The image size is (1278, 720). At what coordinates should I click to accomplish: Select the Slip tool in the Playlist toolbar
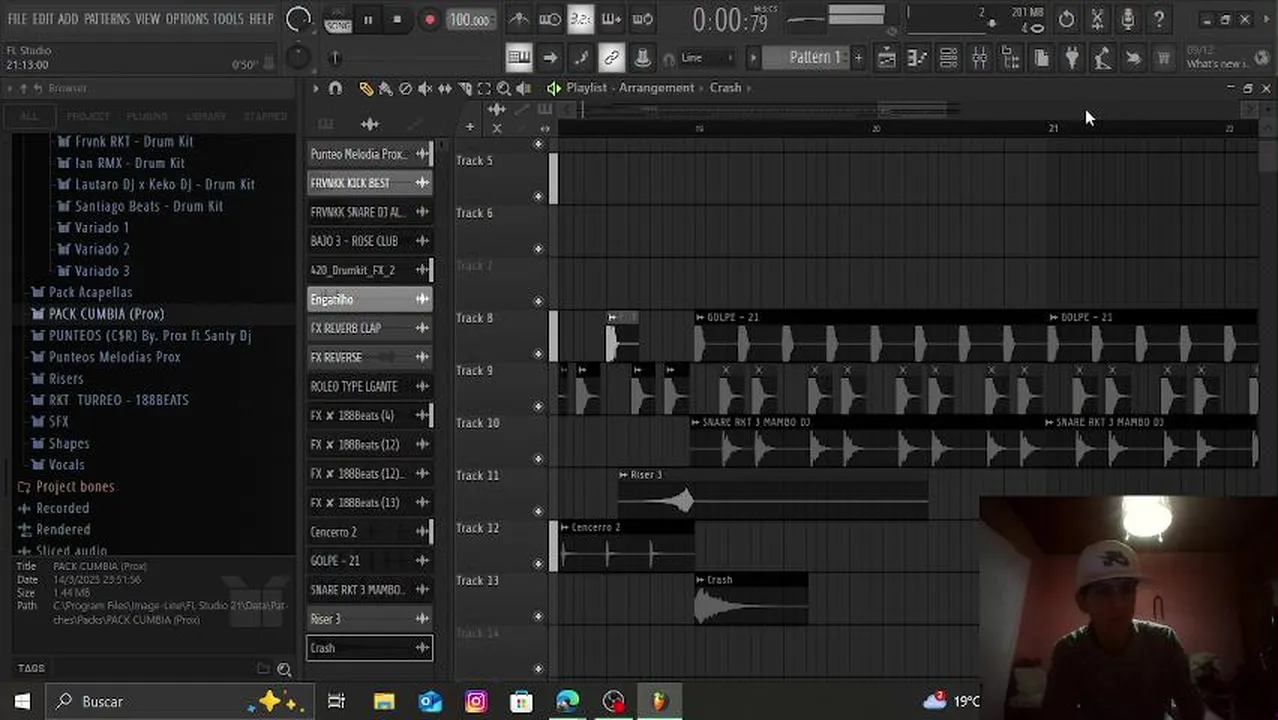click(445, 88)
